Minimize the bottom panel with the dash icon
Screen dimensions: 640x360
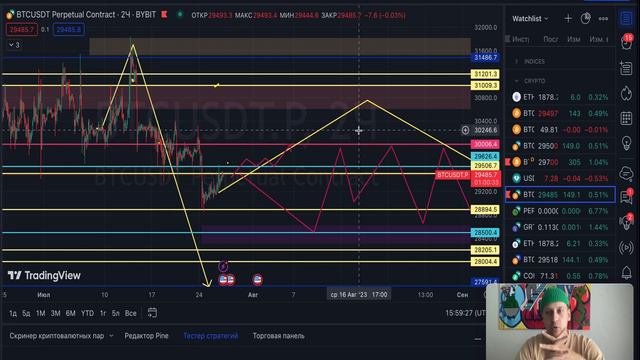(478, 339)
